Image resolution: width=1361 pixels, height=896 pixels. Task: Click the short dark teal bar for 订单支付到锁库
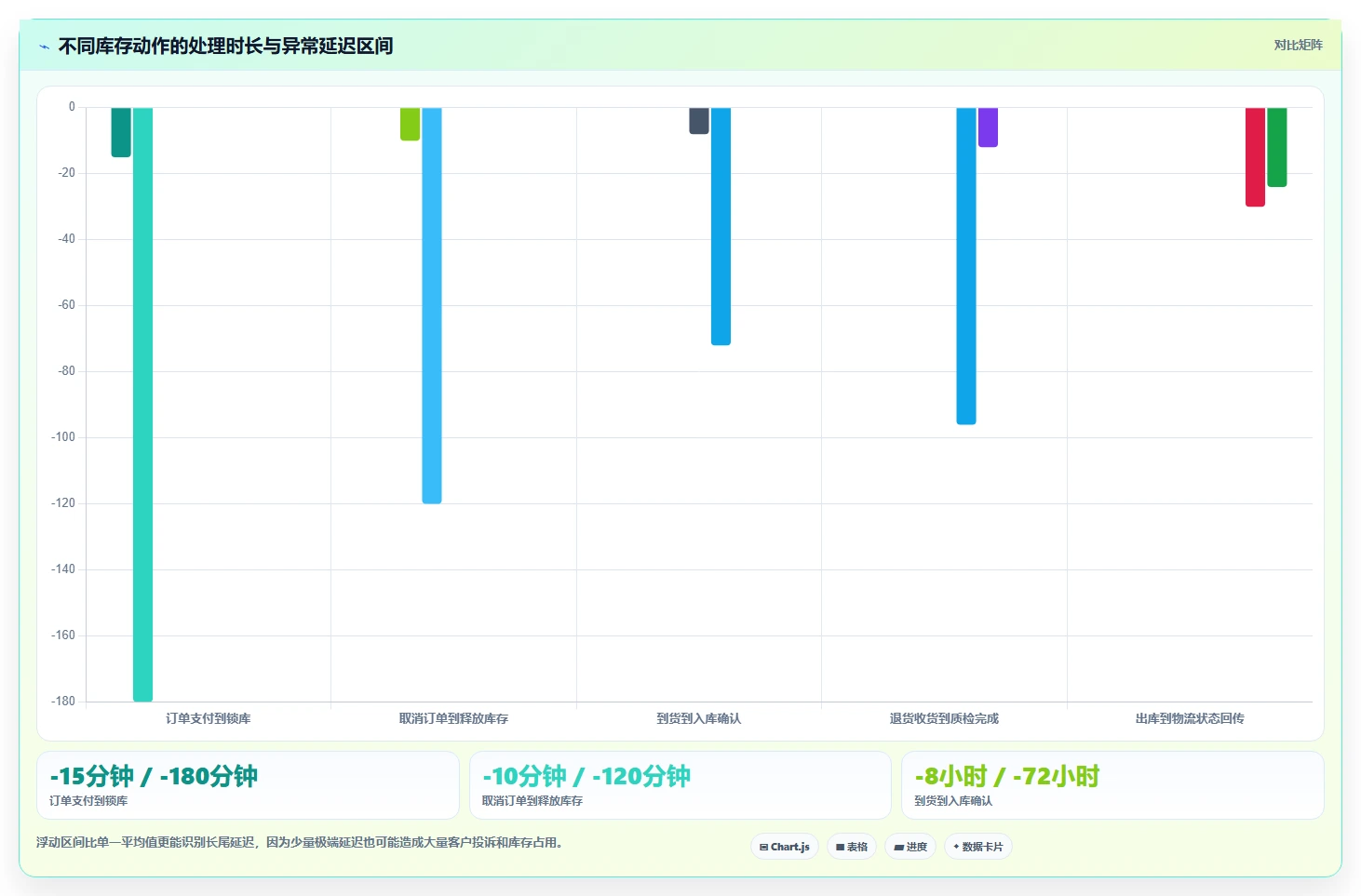(121, 132)
